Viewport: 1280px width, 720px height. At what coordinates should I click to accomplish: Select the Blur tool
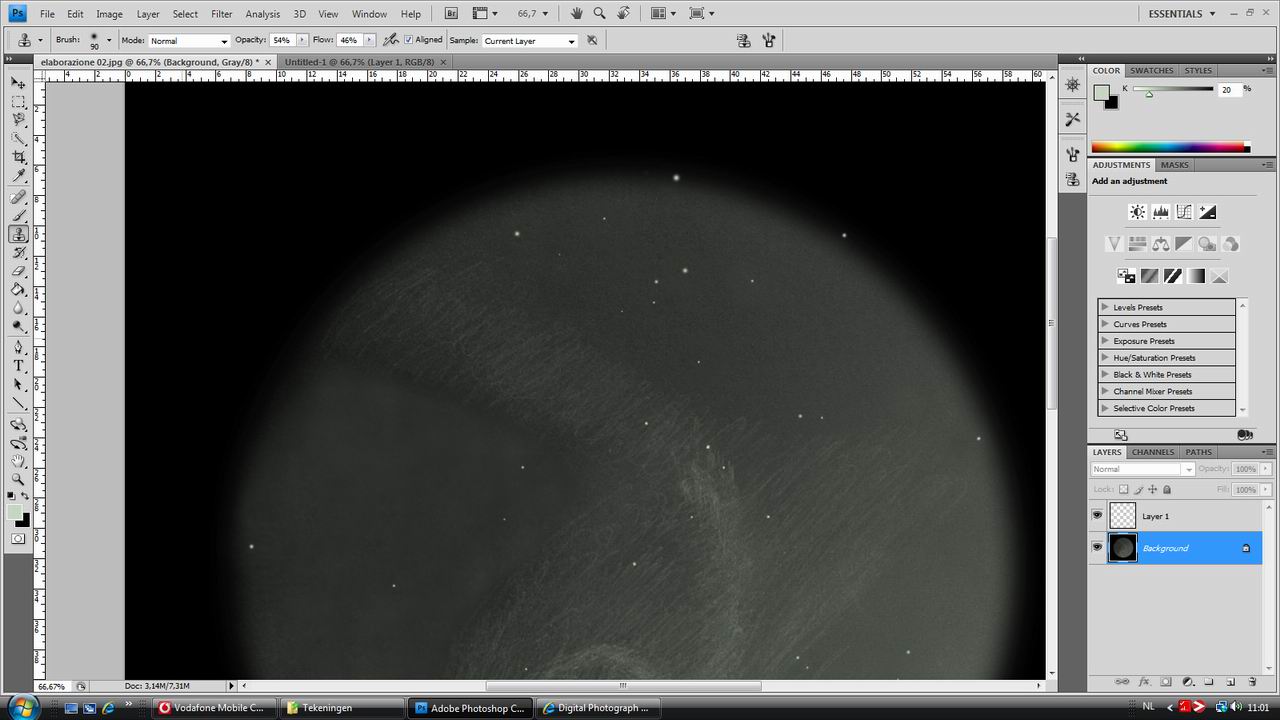tap(18, 308)
